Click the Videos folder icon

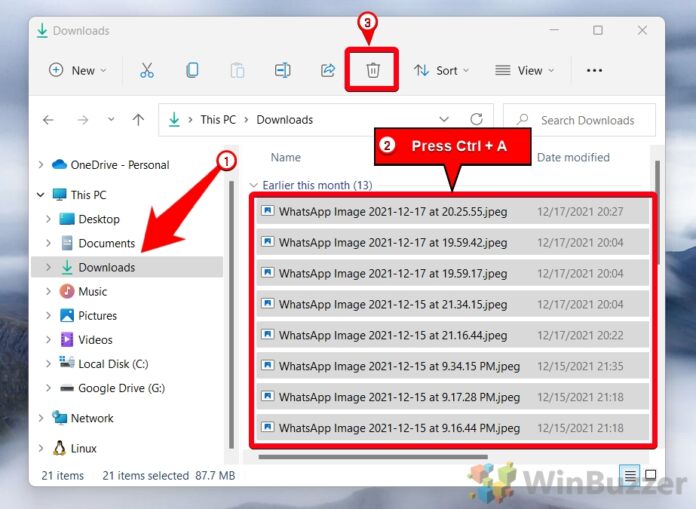click(x=67, y=339)
